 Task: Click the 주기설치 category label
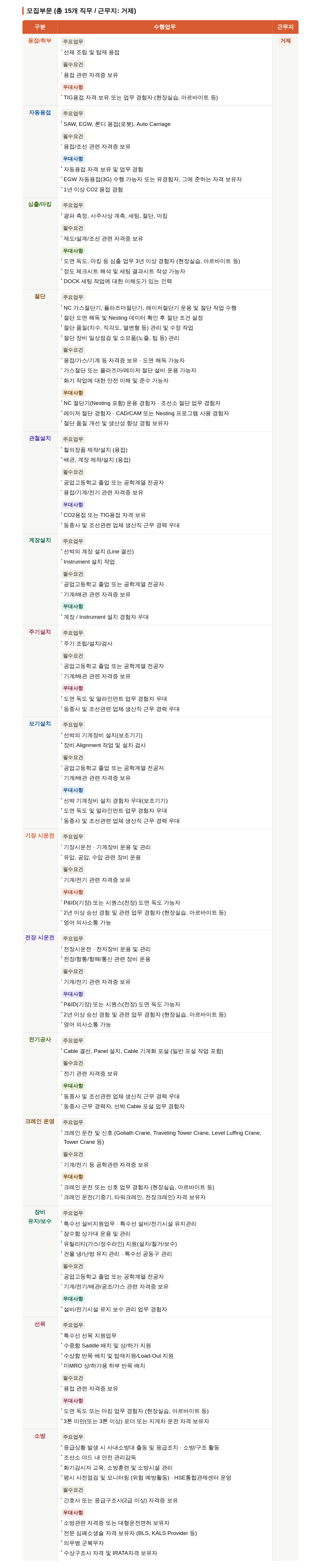click(x=39, y=632)
